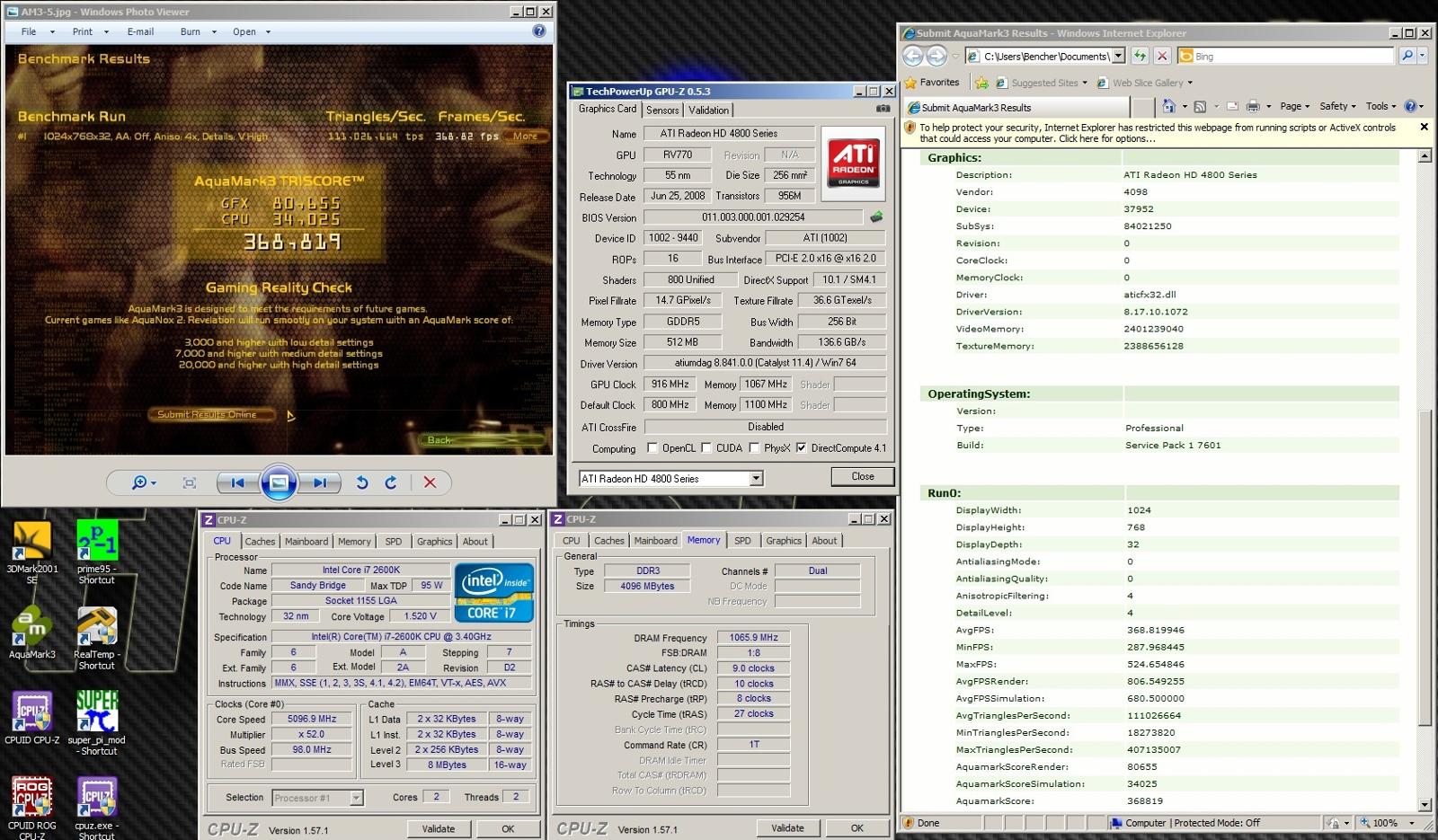1438x840 pixels.
Task: Close the IE security information bar
Action: (1424, 128)
